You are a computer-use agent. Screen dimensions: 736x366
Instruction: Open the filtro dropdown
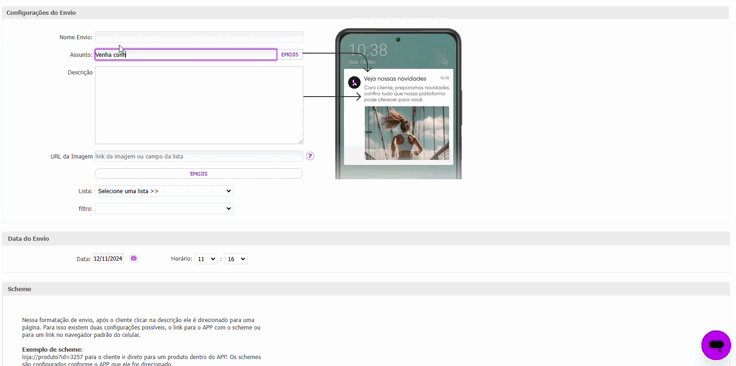[164, 208]
